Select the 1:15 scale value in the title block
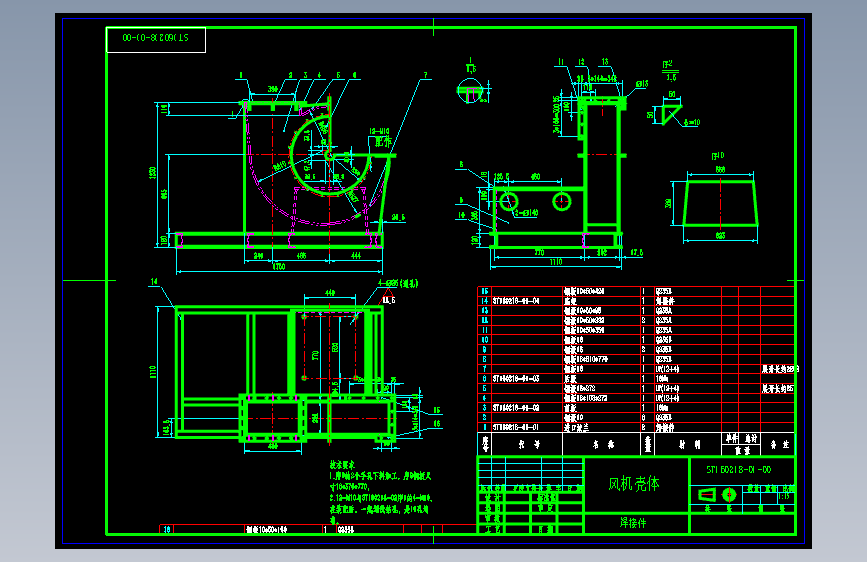 click(x=784, y=496)
